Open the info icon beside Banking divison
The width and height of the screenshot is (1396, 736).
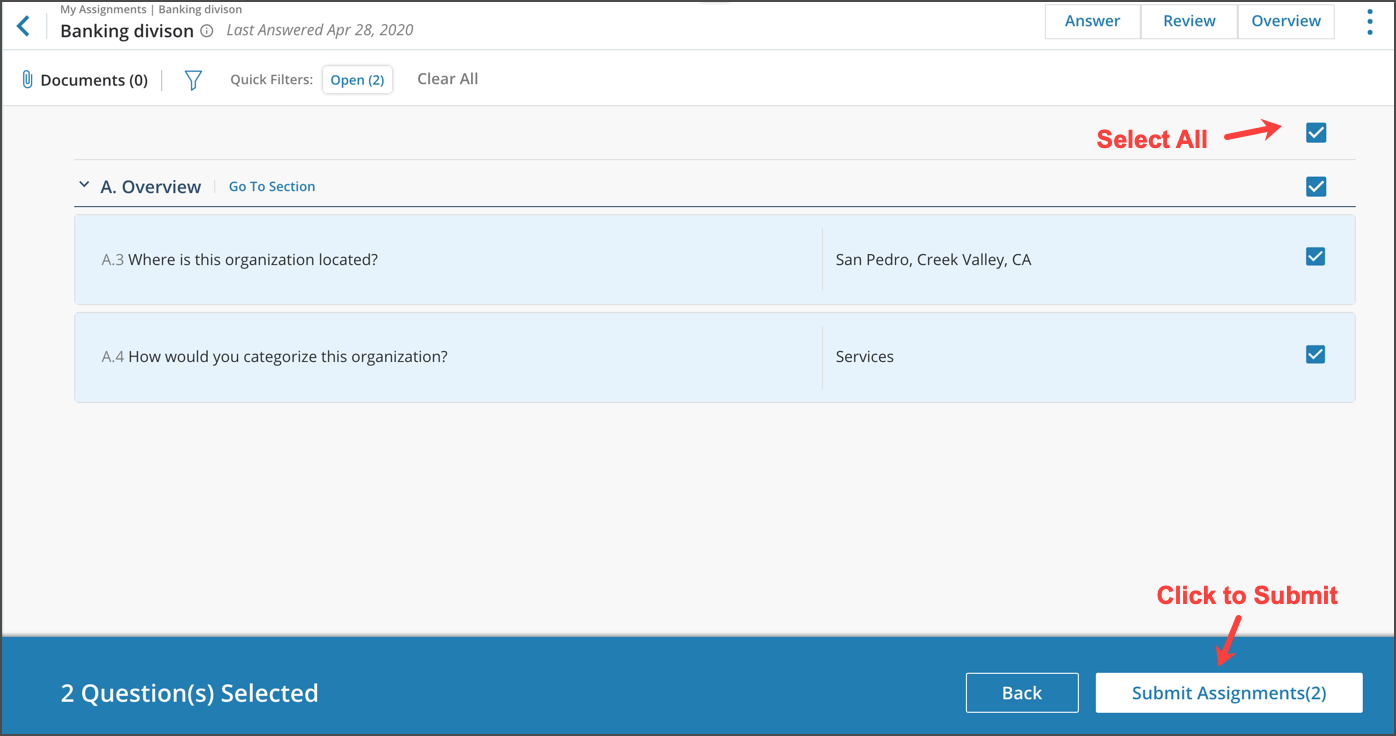click(x=206, y=31)
